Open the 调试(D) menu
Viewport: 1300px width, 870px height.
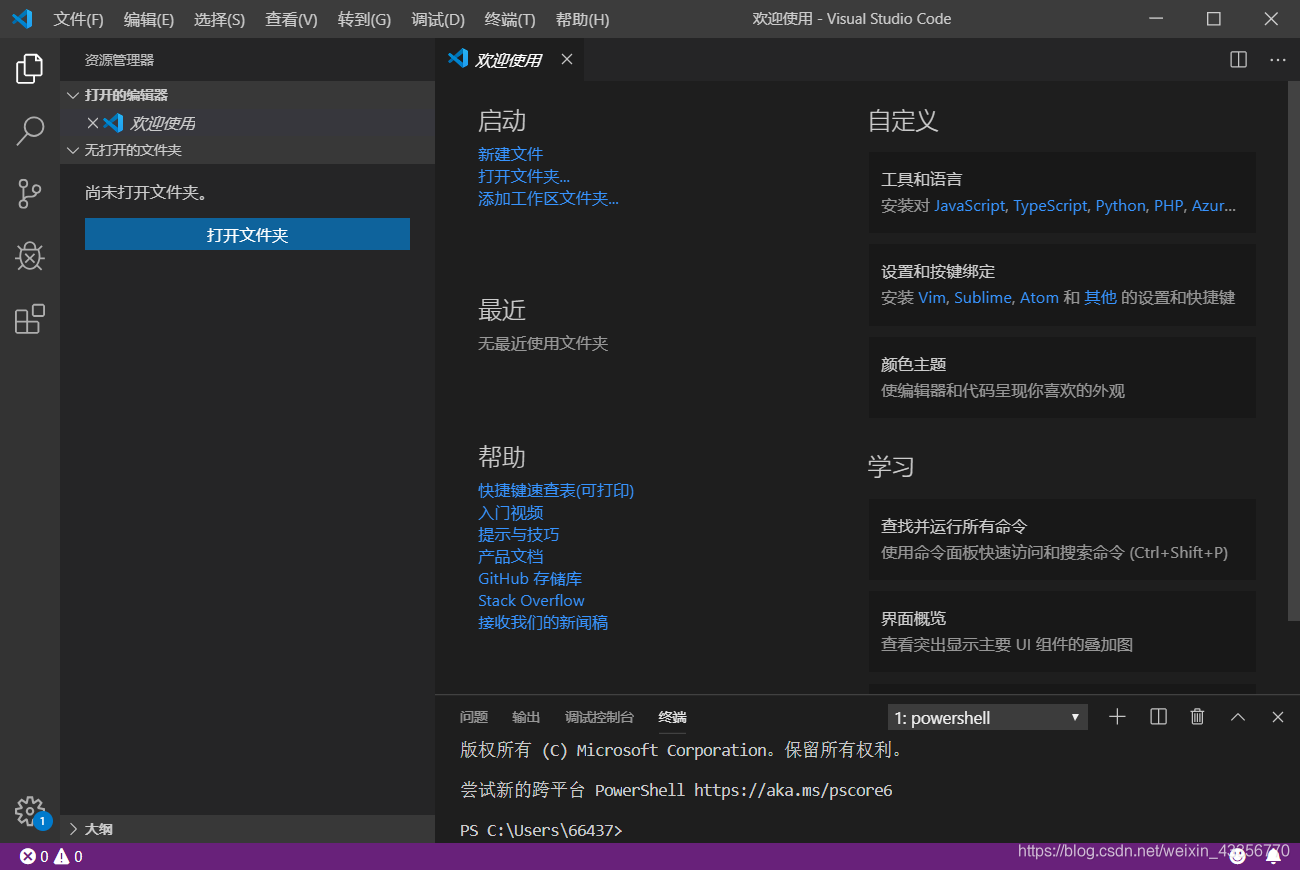click(438, 19)
